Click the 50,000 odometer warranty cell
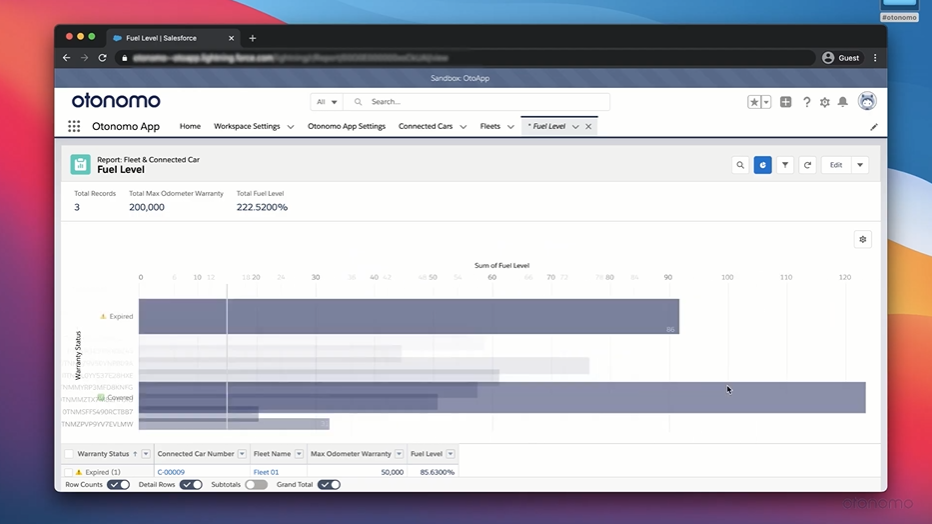 click(x=392, y=472)
